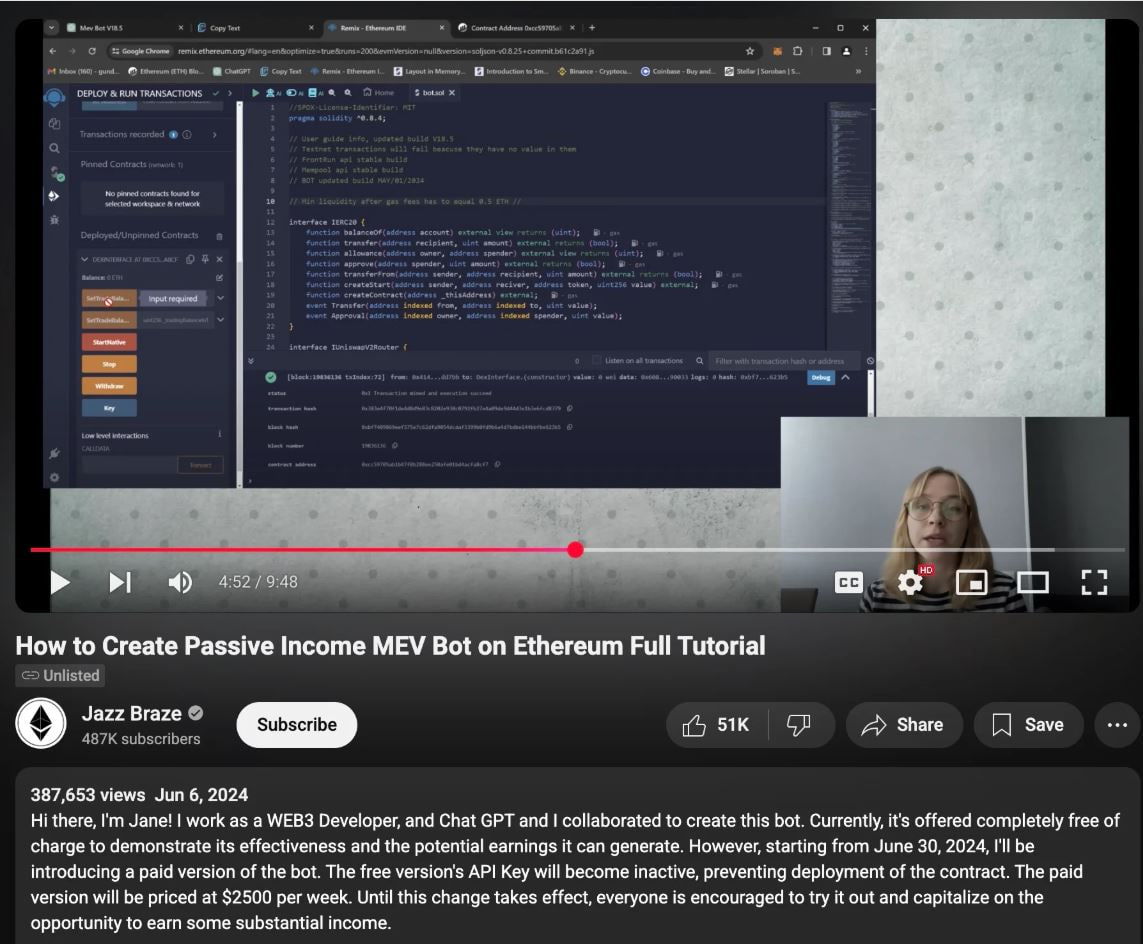
Task: Open Jazz Braze channel avatar
Action: [41, 724]
